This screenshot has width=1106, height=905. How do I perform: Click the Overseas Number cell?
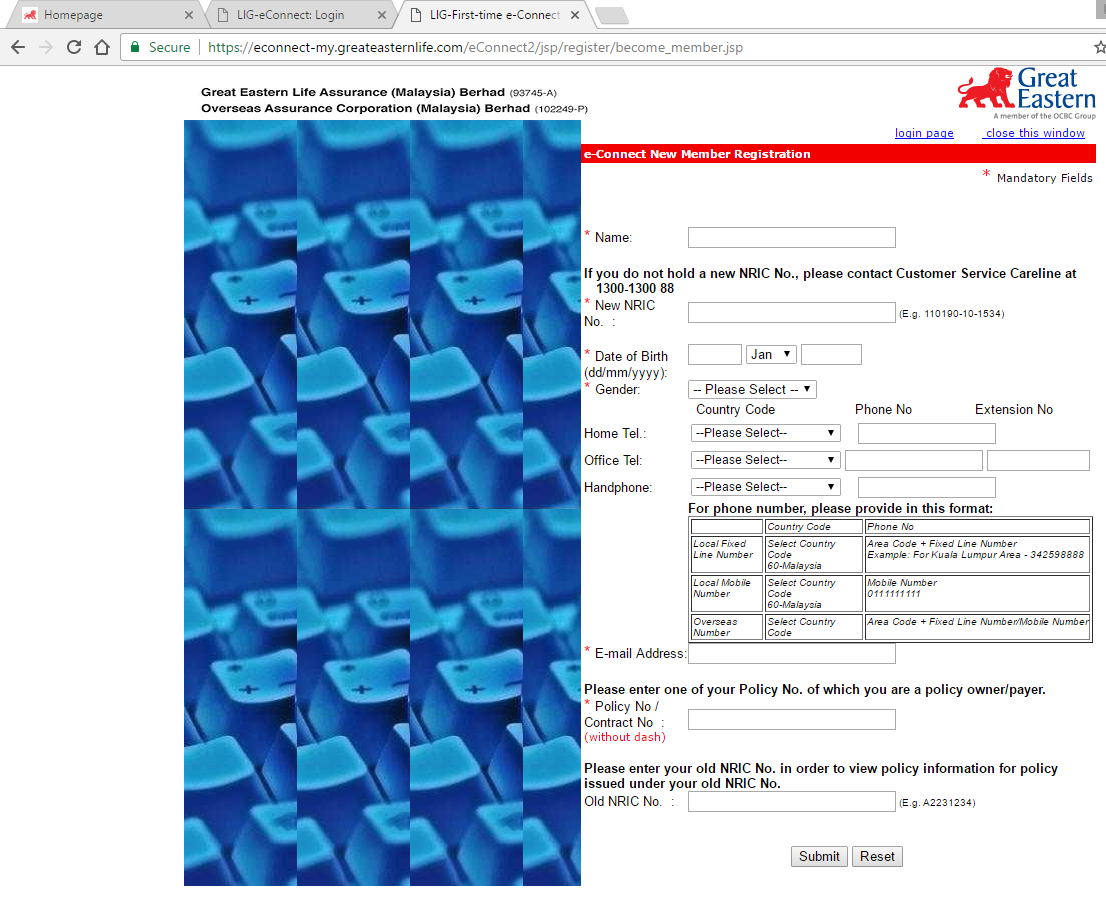(x=727, y=627)
